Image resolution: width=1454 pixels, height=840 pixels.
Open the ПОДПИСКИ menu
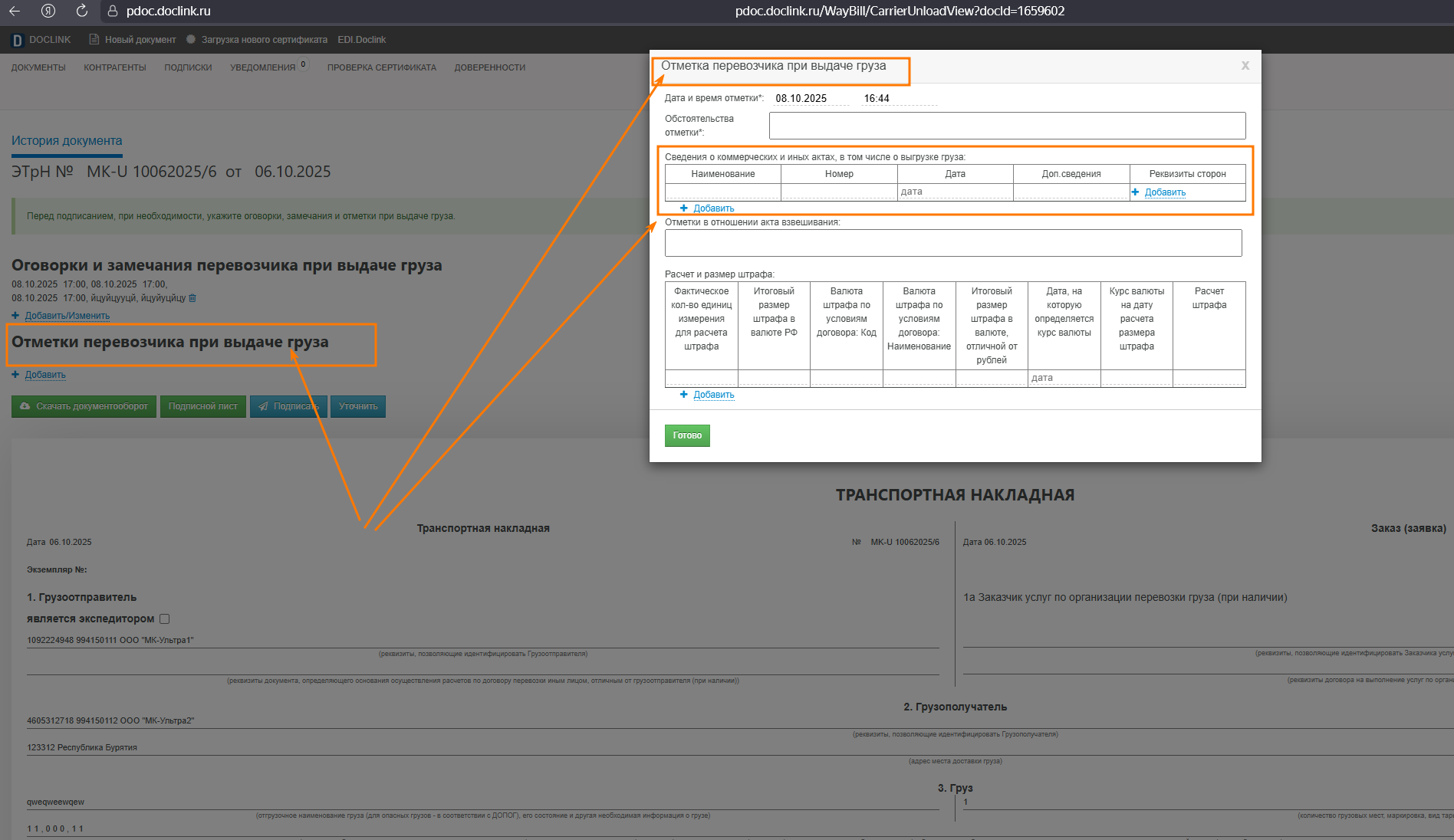pos(188,67)
